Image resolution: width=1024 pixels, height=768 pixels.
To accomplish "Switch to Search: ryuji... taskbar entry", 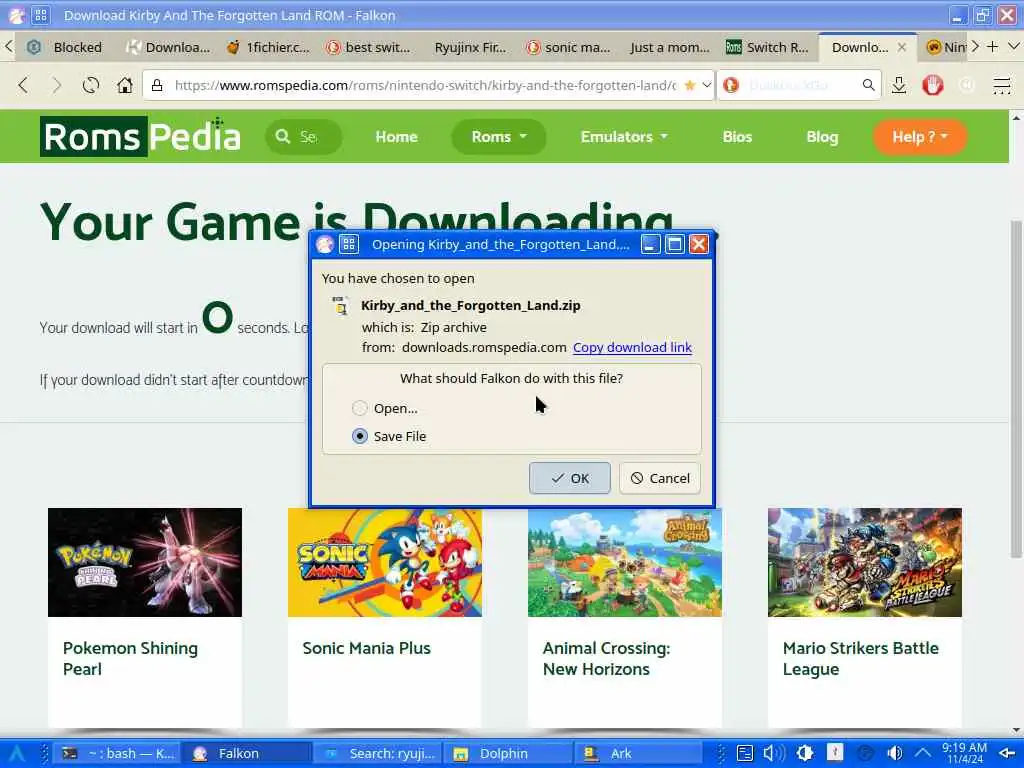I will click(x=378, y=753).
